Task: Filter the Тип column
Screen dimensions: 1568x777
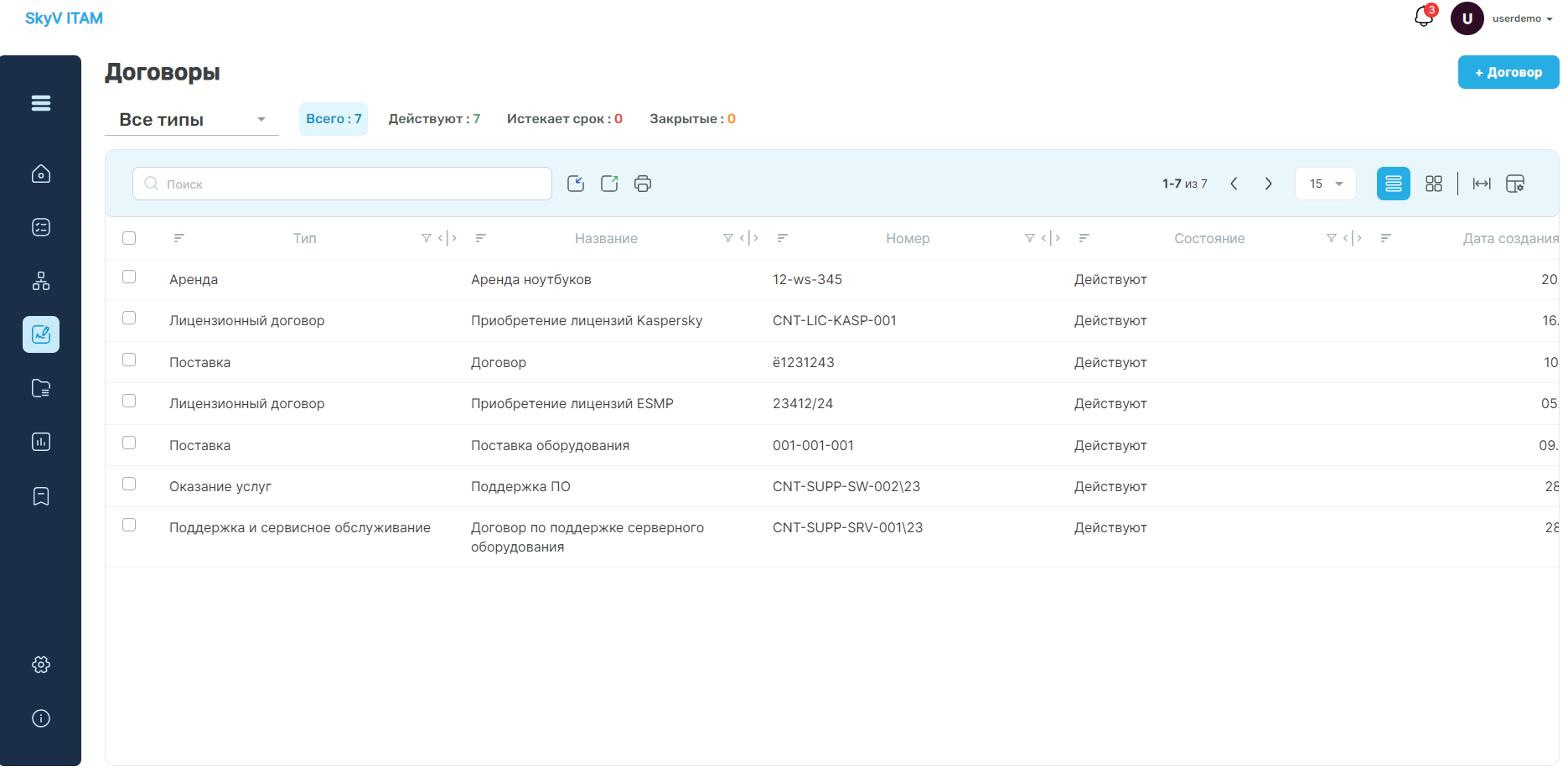Action: pyautogui.click(x=427, y=238)
